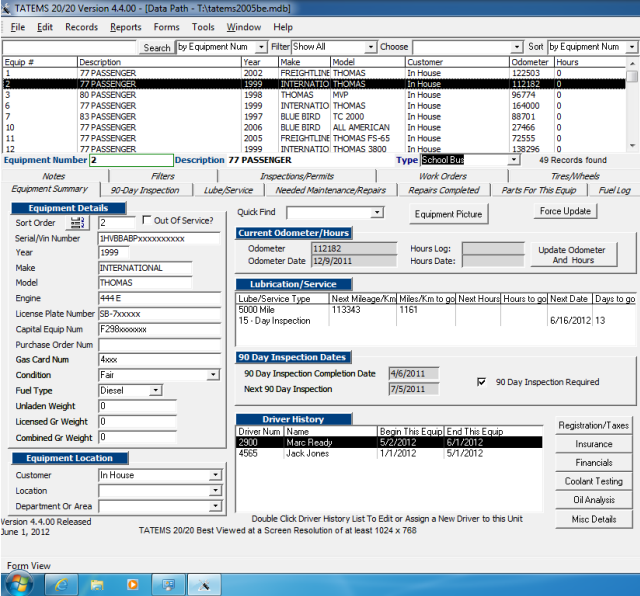Click the Oil Analysis button
This screenshot has width=640, height=596.
[x=596, y=500]
